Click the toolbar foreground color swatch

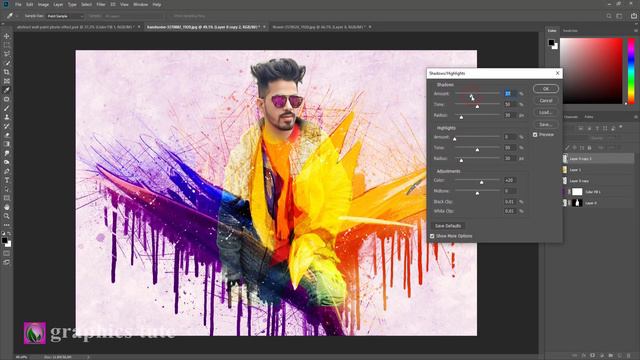coord(4,240)
